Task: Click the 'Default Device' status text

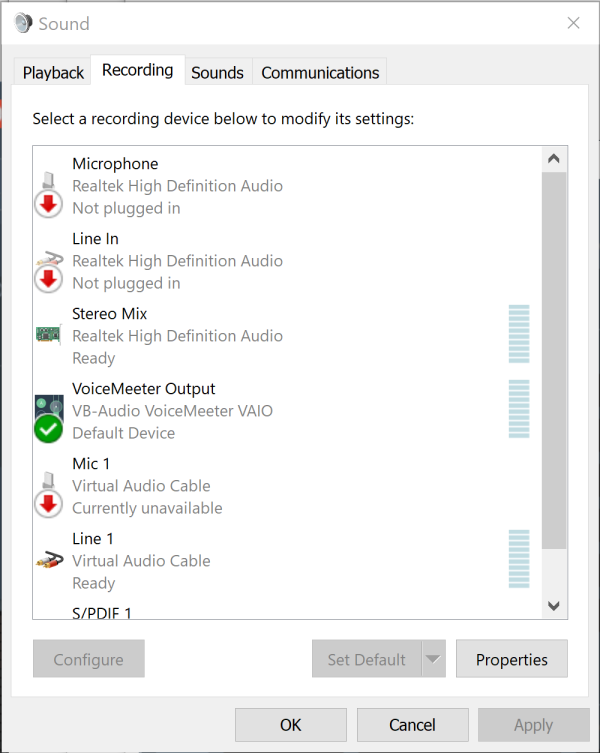Action: click(x=123, y=433)
